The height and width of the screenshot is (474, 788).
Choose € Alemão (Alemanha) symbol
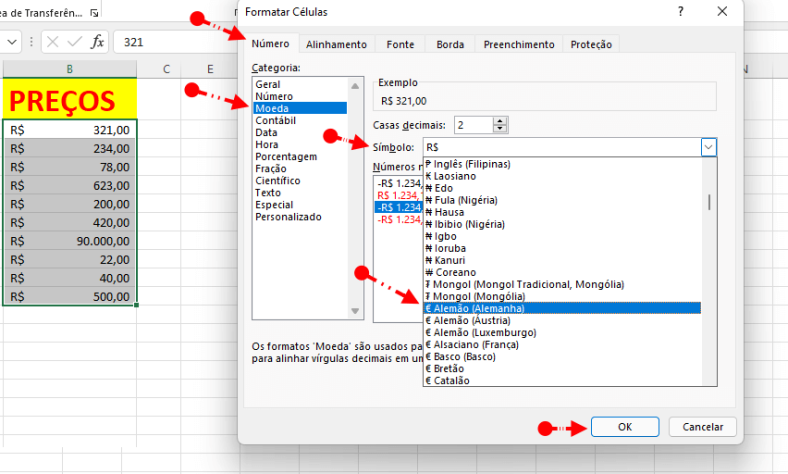point(562,308)
